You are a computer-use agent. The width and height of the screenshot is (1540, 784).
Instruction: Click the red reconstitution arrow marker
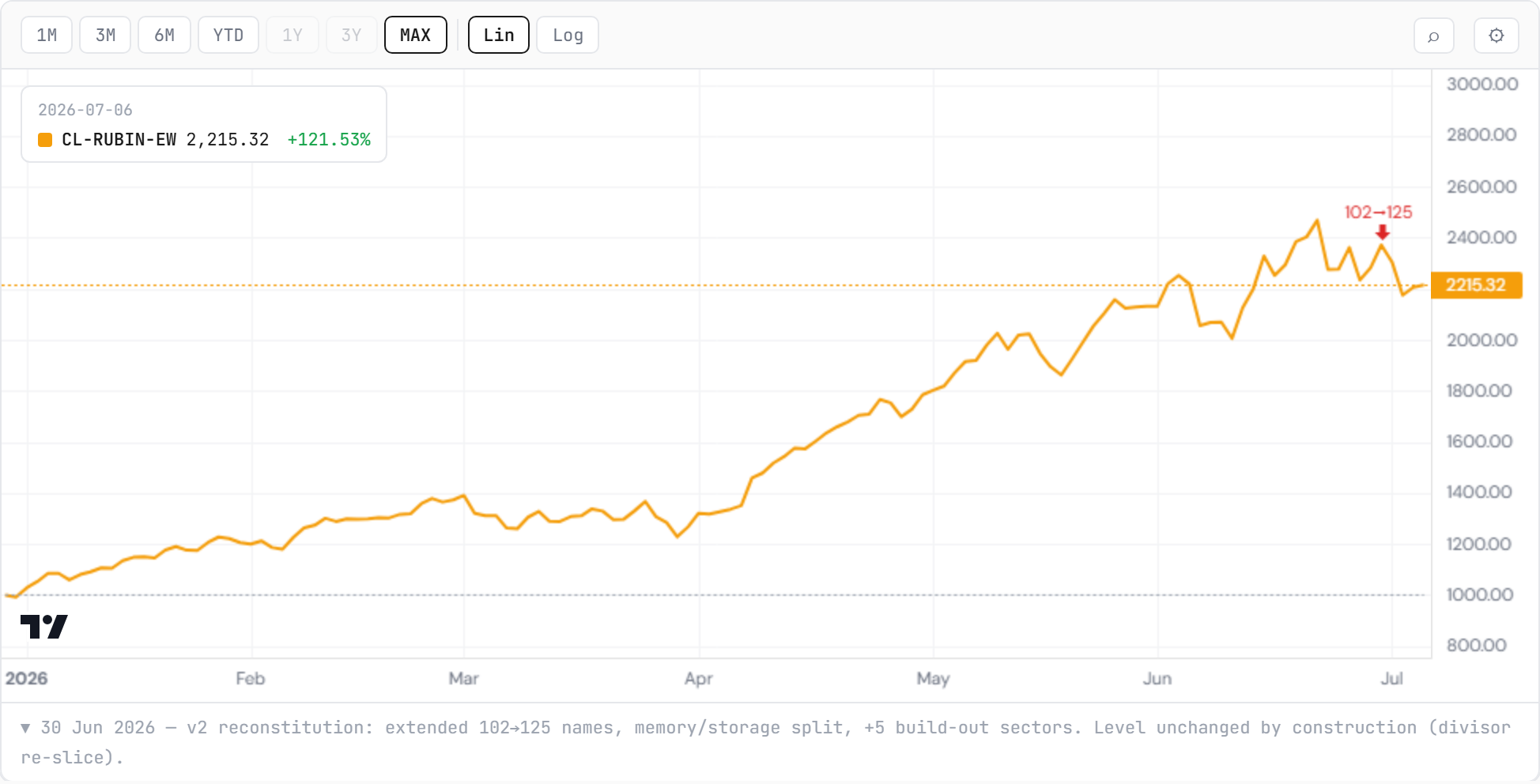coord(1382,232)
